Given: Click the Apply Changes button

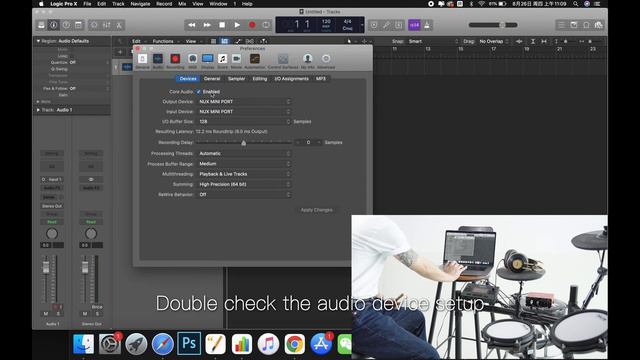Looking at the screenshot, I should [316, 210].
